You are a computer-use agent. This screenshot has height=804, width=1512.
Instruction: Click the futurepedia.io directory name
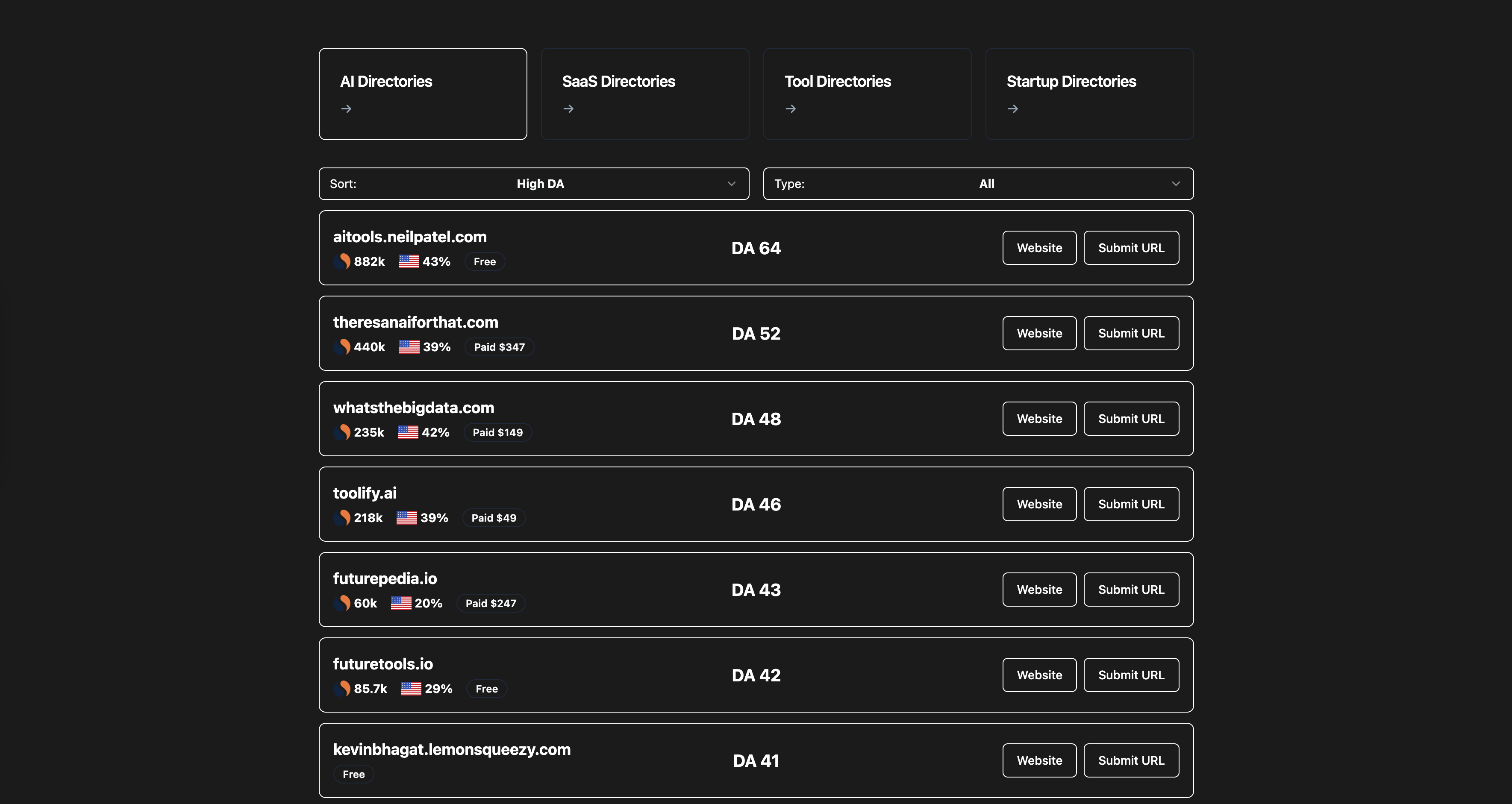(x=385, y=578)
